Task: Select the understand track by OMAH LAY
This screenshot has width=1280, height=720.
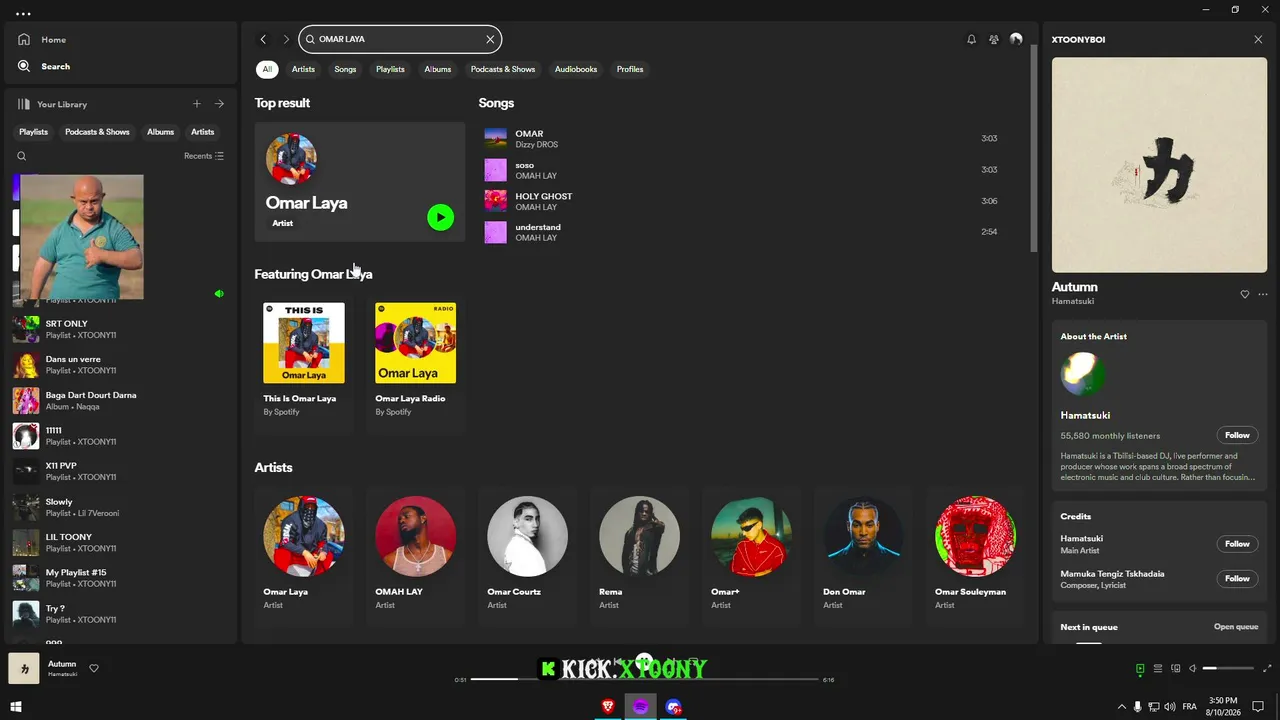Action: (740, 232)
